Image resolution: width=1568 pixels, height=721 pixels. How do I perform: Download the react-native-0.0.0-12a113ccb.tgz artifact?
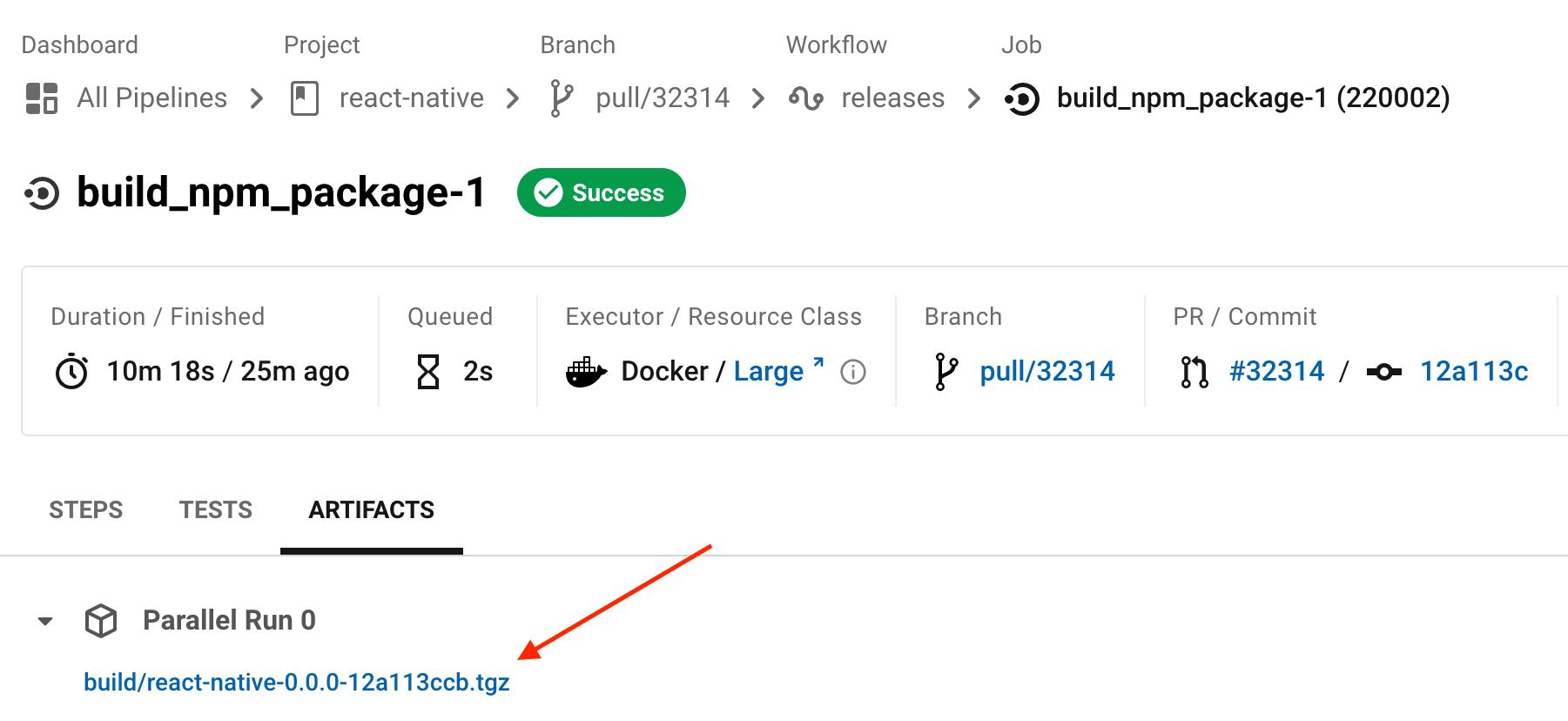(296, 682)
